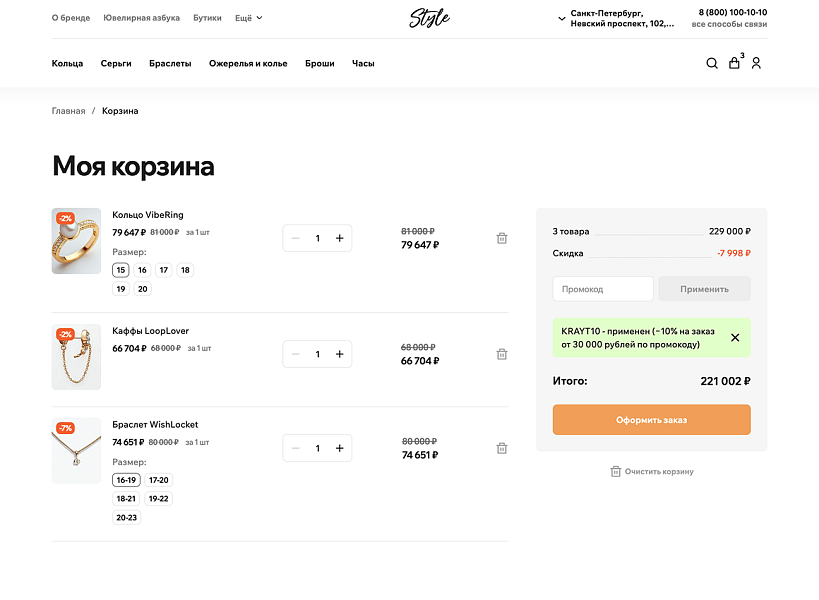Screen dimensions: 819x600
Task: Delete Кольцо VibeRing using its trash icon
Action: click(x=501, y=238)
